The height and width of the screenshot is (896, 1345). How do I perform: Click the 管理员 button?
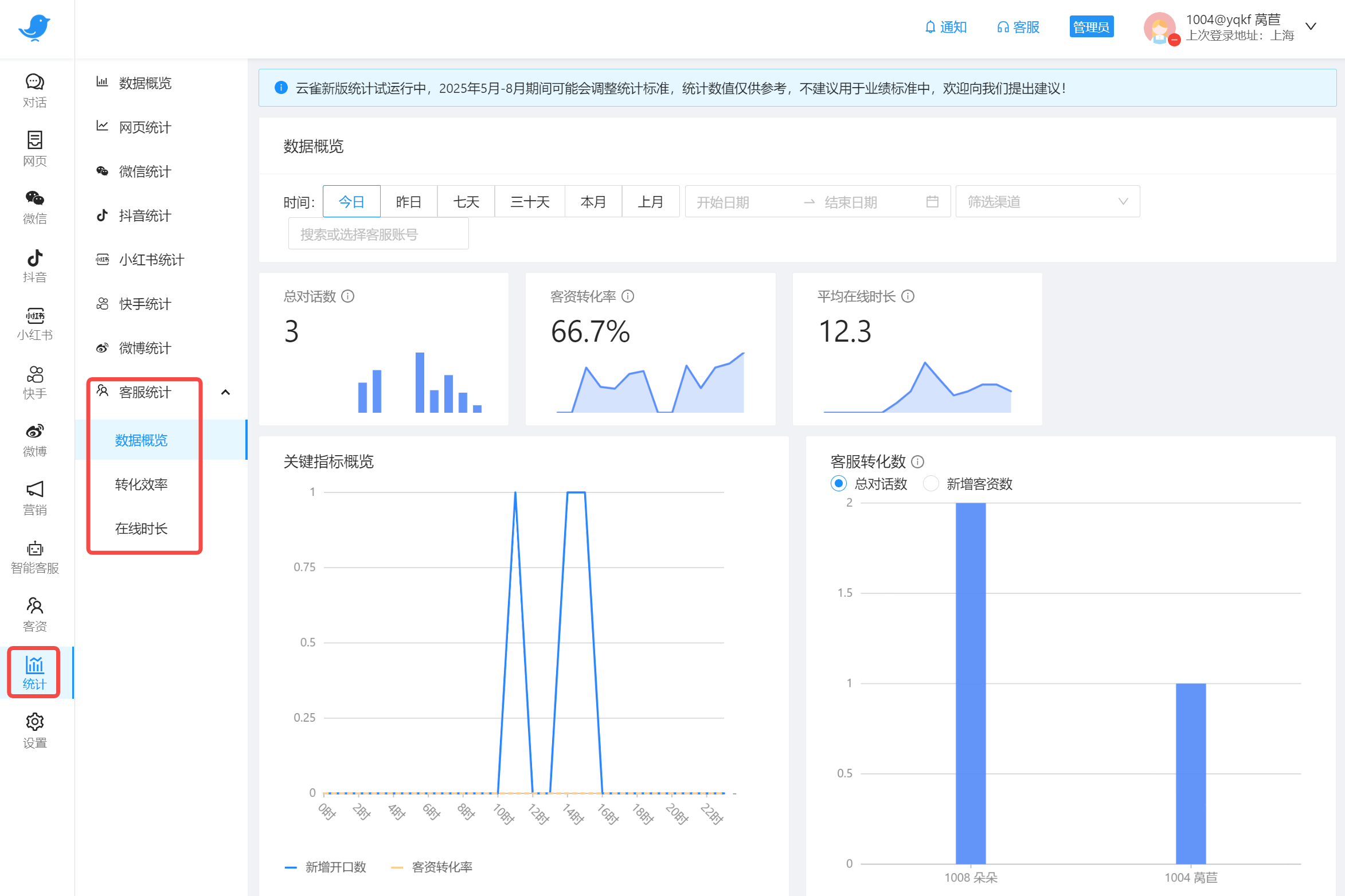tap(1091, 26)
